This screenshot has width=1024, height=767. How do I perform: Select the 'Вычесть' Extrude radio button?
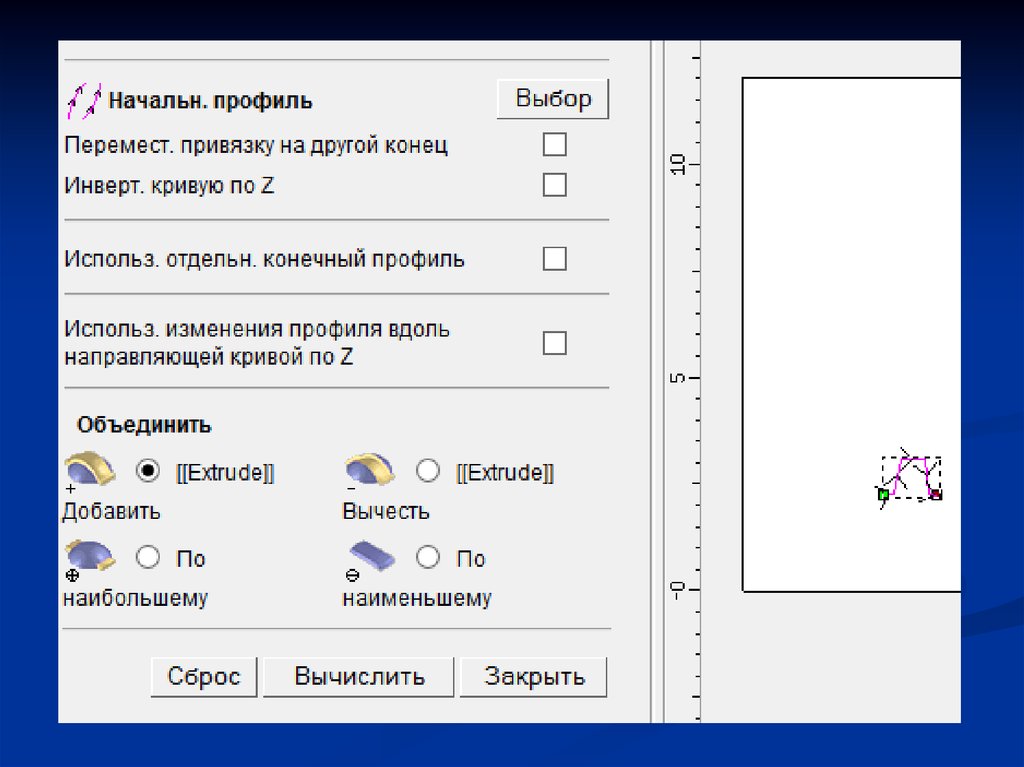[x=428, y=471]
